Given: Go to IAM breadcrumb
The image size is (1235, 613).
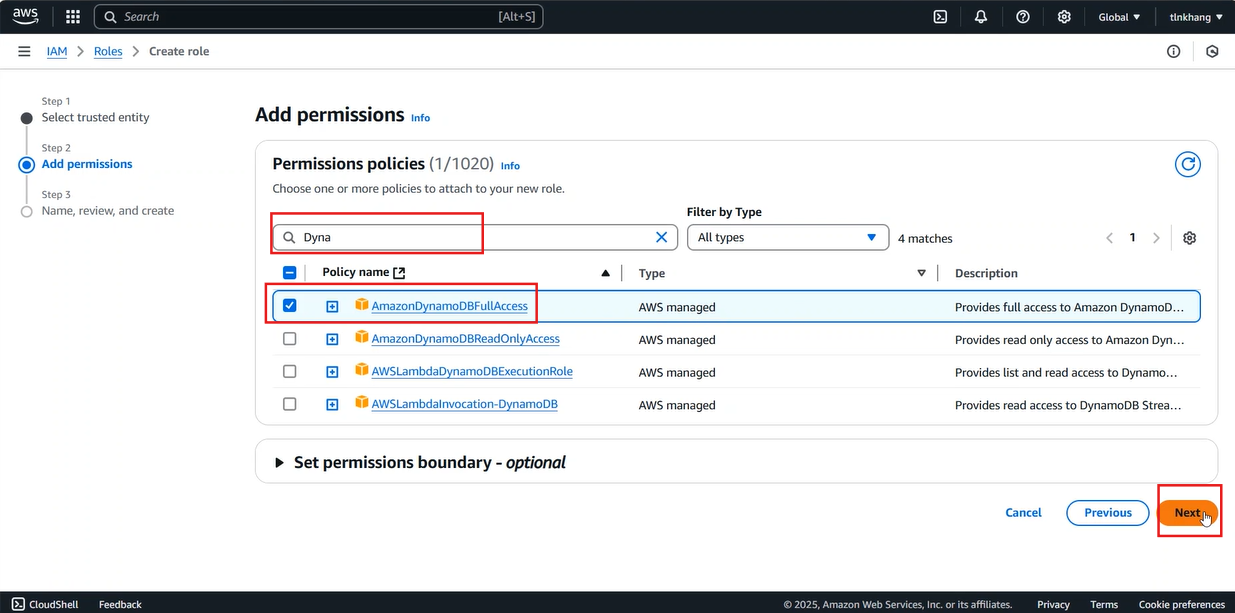Looking at the screenshot, I should point(57,51).
